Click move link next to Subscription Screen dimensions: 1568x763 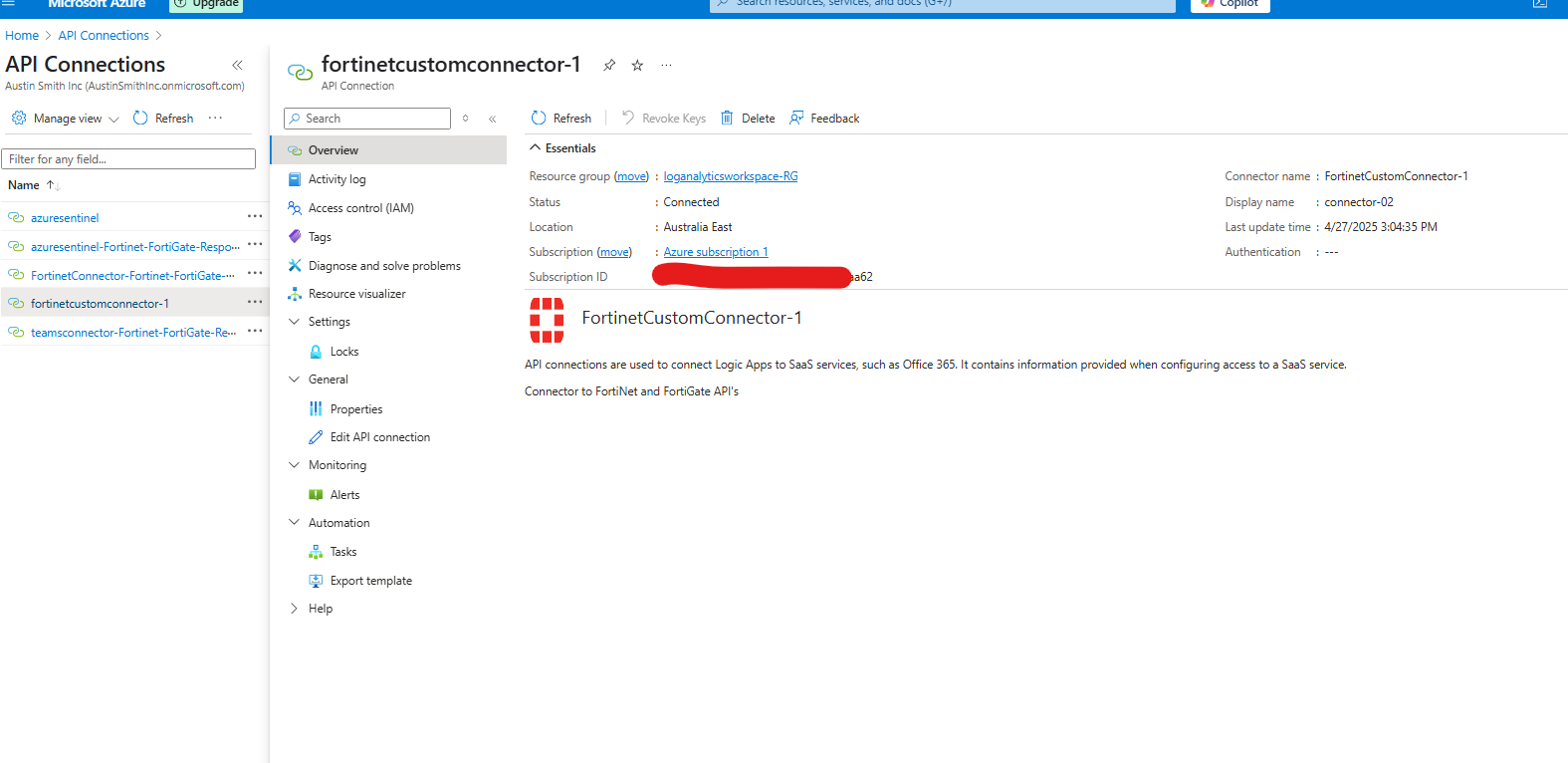[x=614, y=252]
